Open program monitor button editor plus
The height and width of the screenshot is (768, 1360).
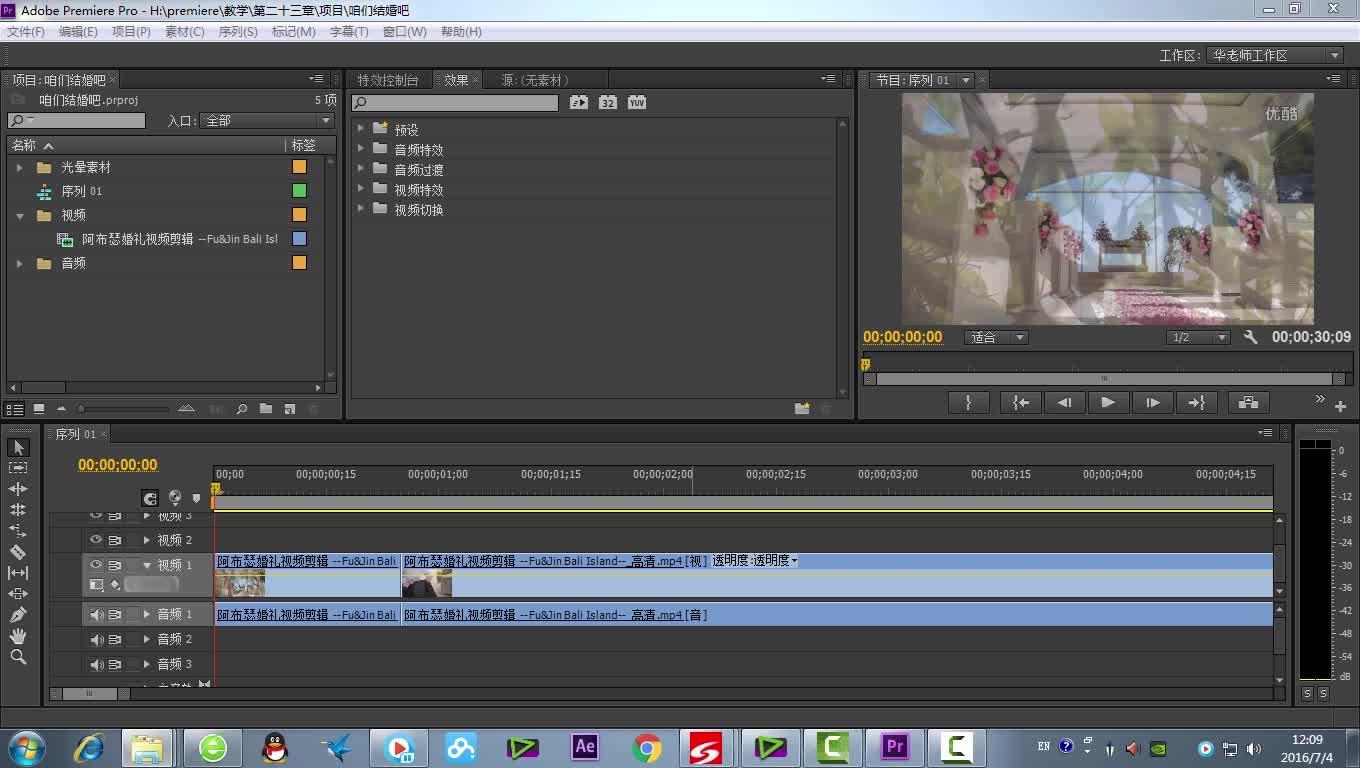pos(1340,406)
